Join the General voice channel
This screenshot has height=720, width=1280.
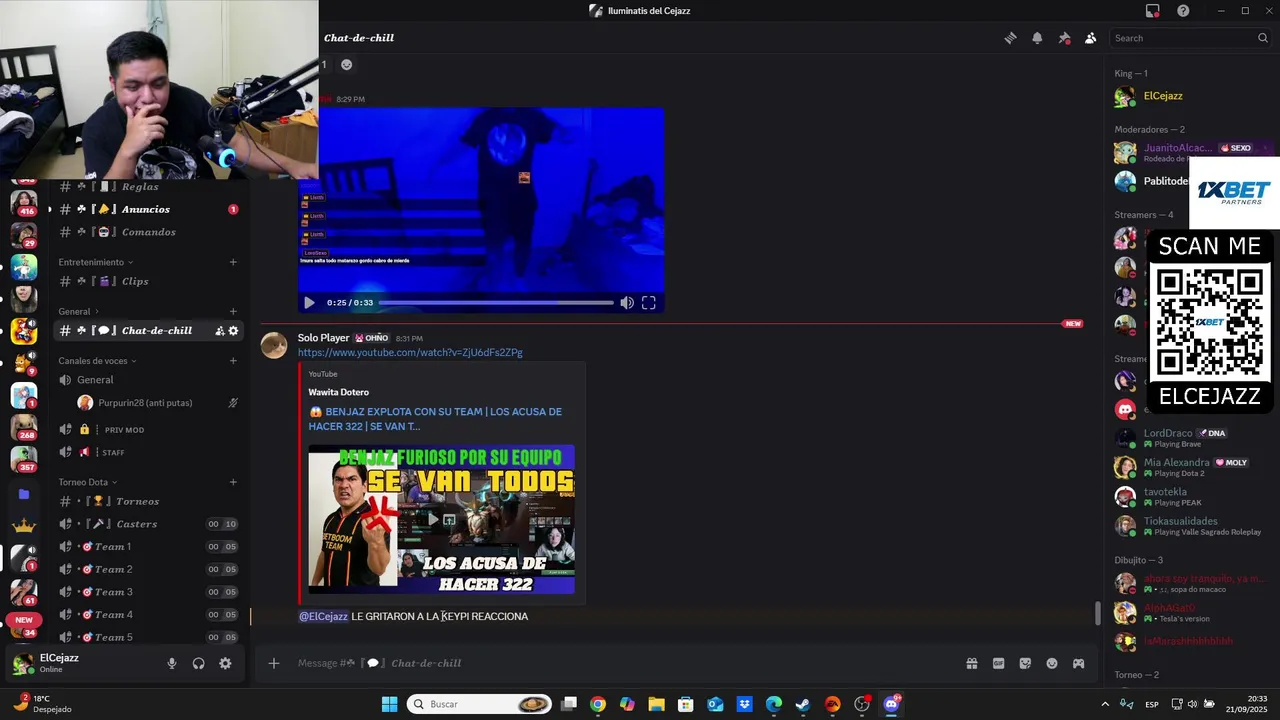(x=148, y=380)
